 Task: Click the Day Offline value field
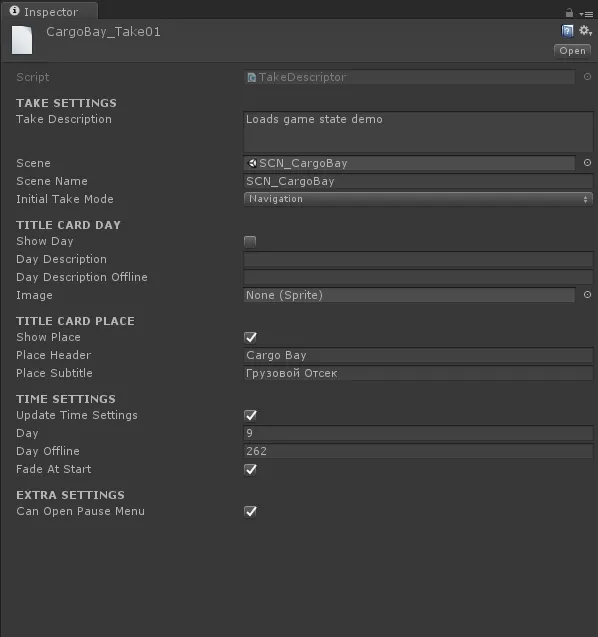(x=418, y=451)
